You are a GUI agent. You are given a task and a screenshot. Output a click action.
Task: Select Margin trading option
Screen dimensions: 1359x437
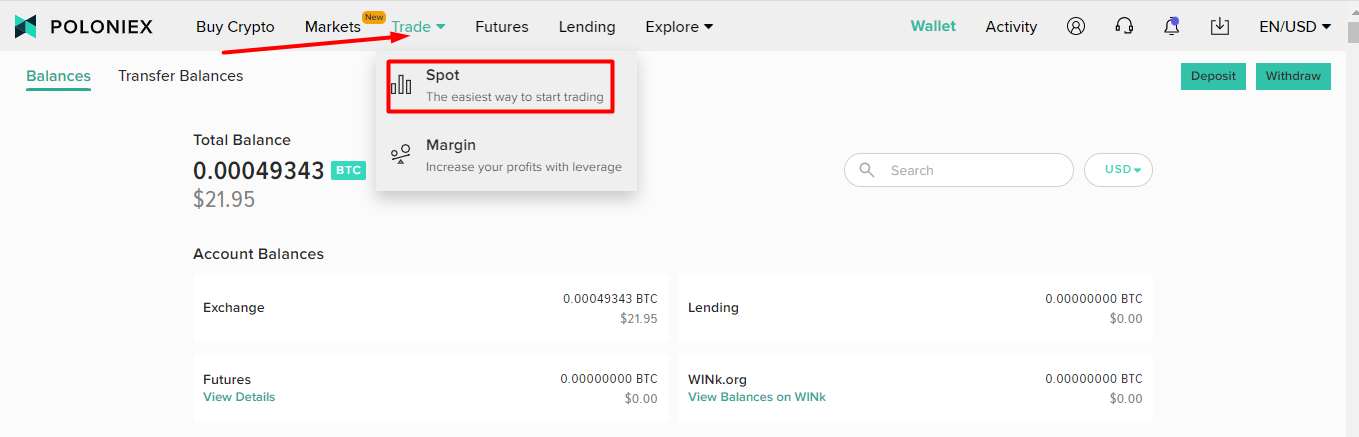506,155
